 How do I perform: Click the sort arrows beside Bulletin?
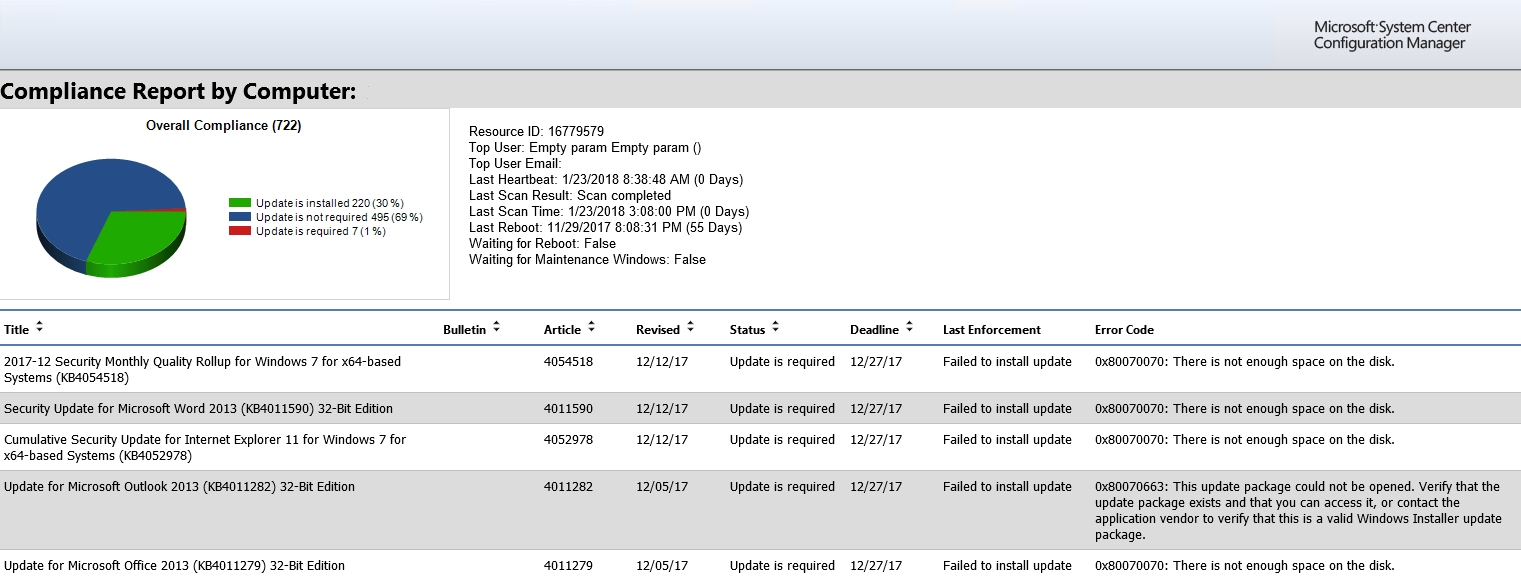[x=496, y=327]
